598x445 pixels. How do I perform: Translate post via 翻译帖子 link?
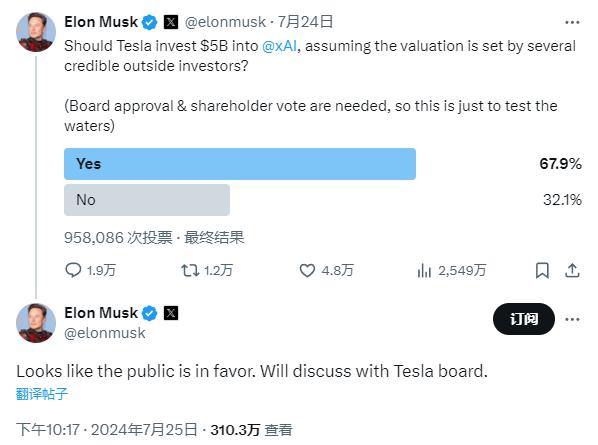point(42,394)
